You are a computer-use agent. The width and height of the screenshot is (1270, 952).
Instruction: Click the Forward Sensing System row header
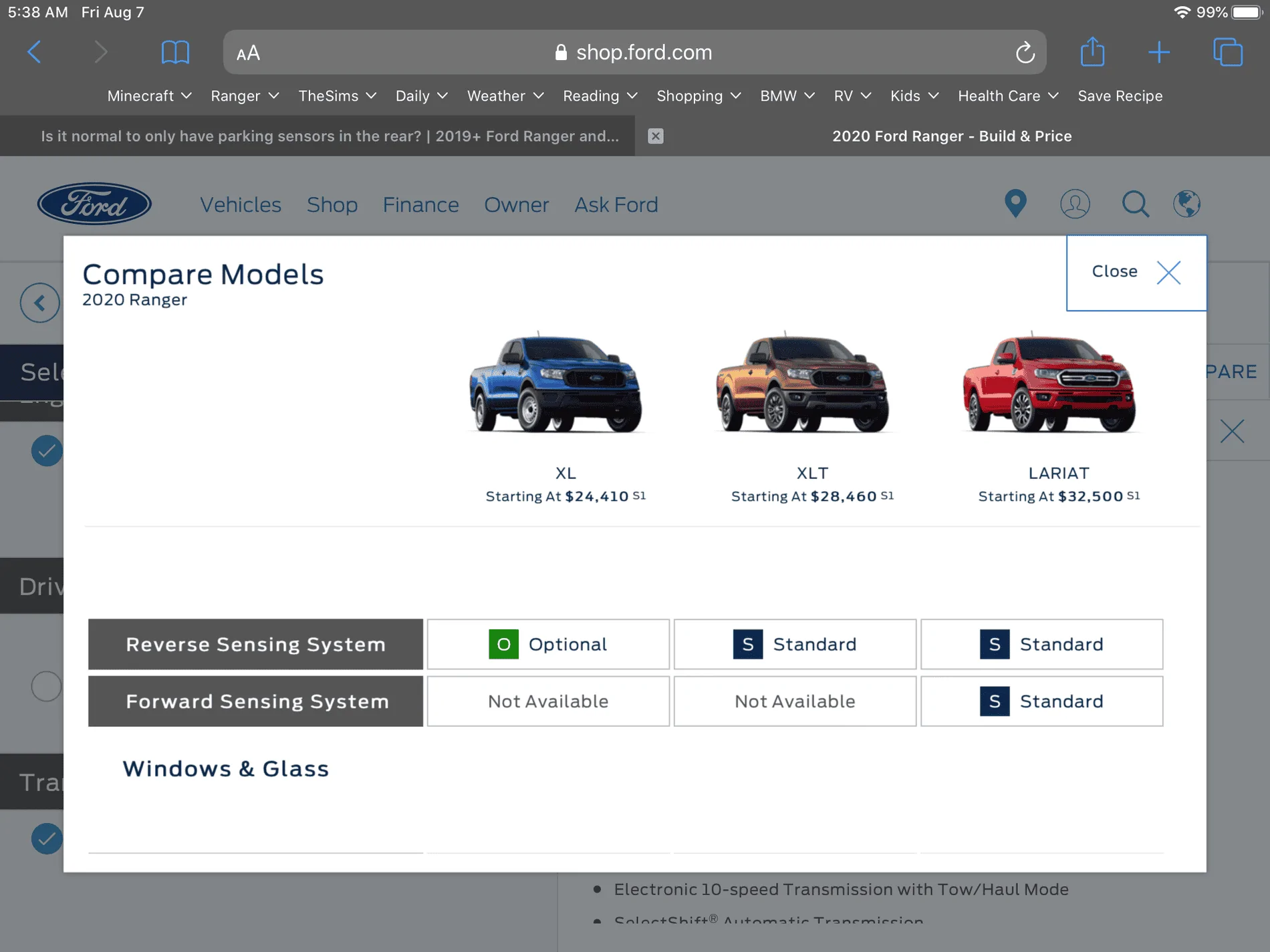click(255, 701)
